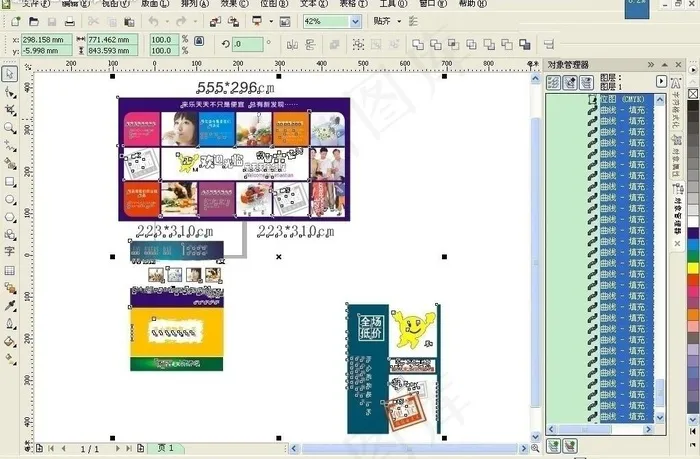The image size is (700, 459).
Task: Select the Eyedropper tool
Action: pyautogui.click(x=9, y=305)
